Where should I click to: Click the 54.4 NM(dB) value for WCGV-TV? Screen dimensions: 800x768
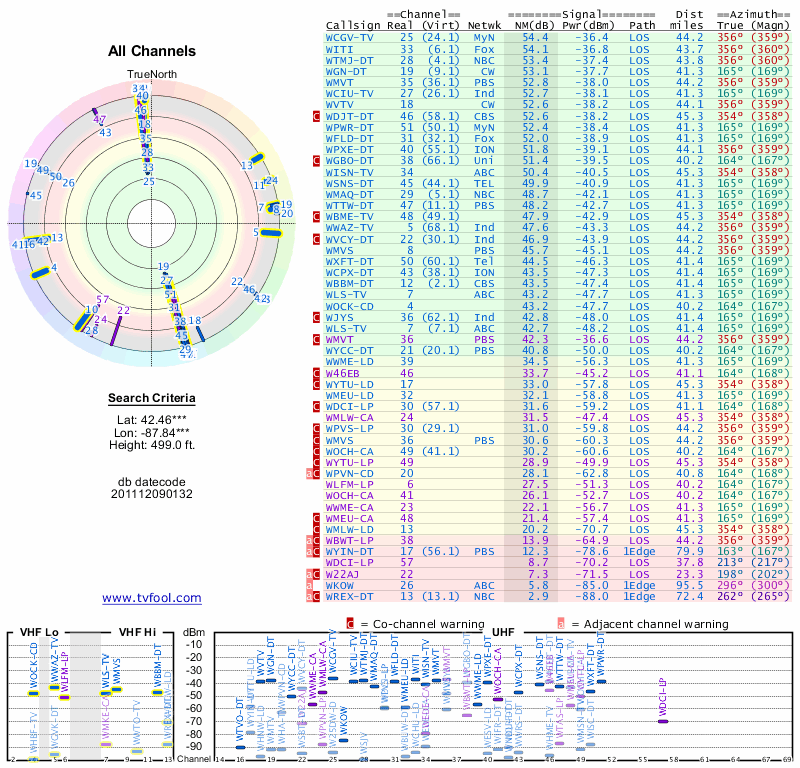(x=535, y=38)
